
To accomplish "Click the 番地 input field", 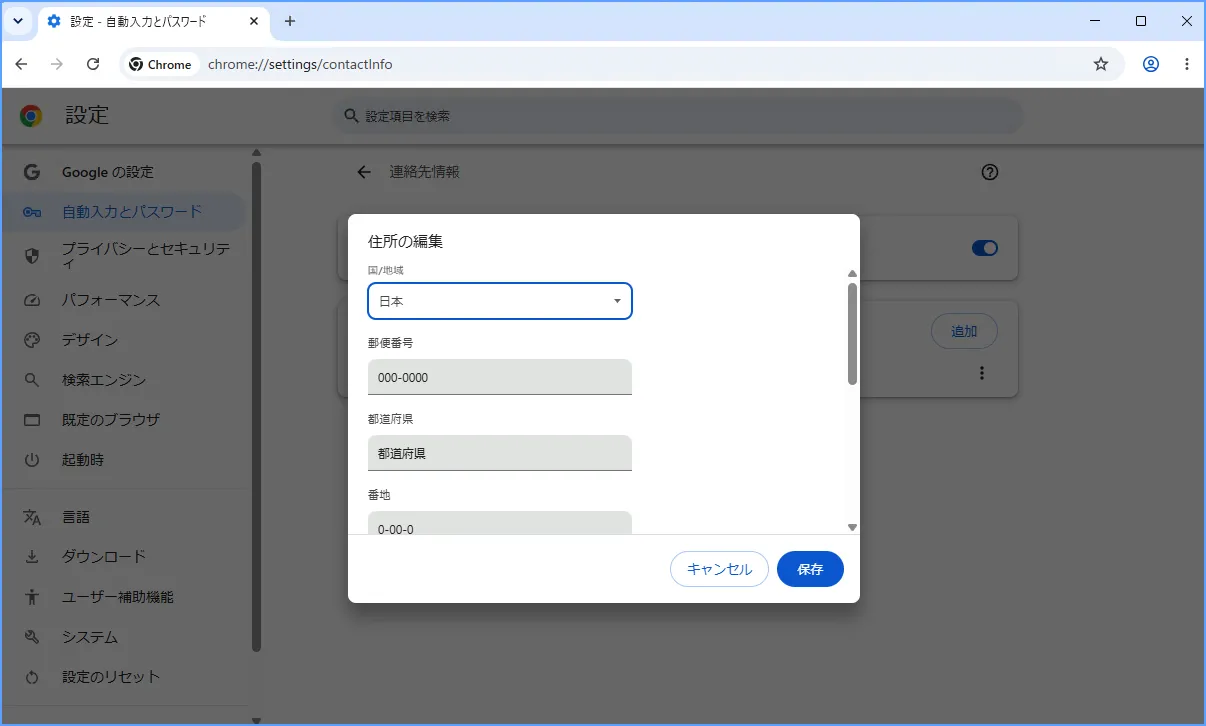I will coord(500,523).
